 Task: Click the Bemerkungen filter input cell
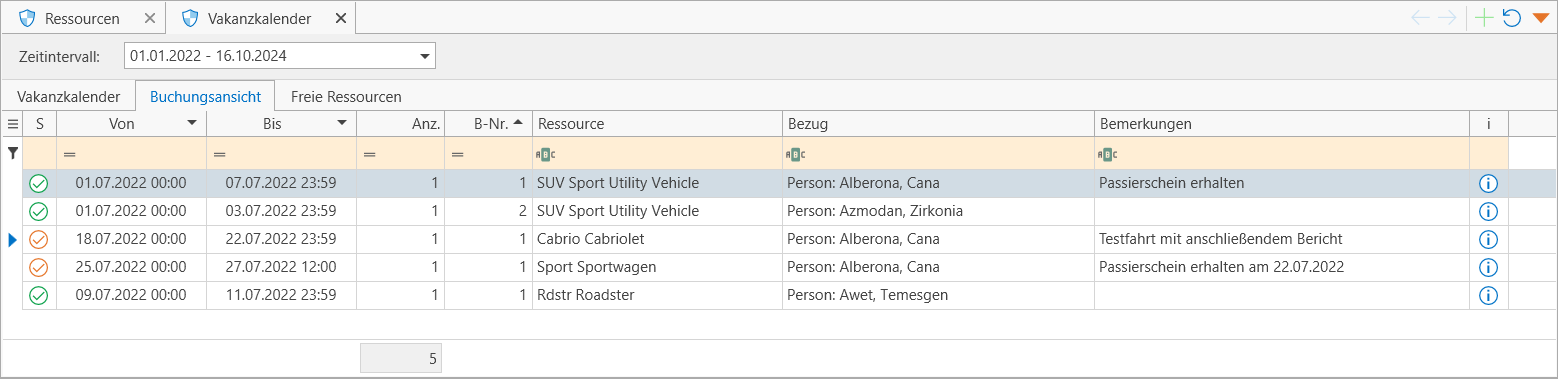pos(1281,154)
